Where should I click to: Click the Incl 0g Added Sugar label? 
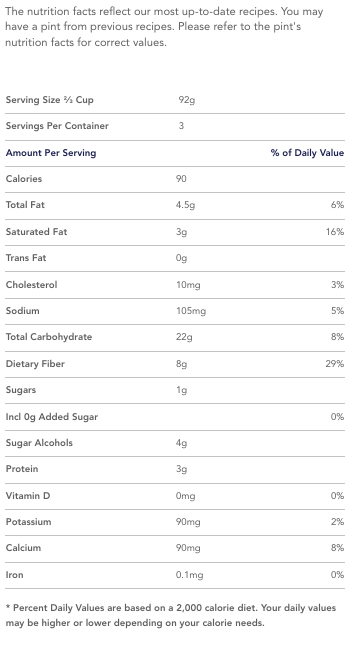click(x=51, y=417)
